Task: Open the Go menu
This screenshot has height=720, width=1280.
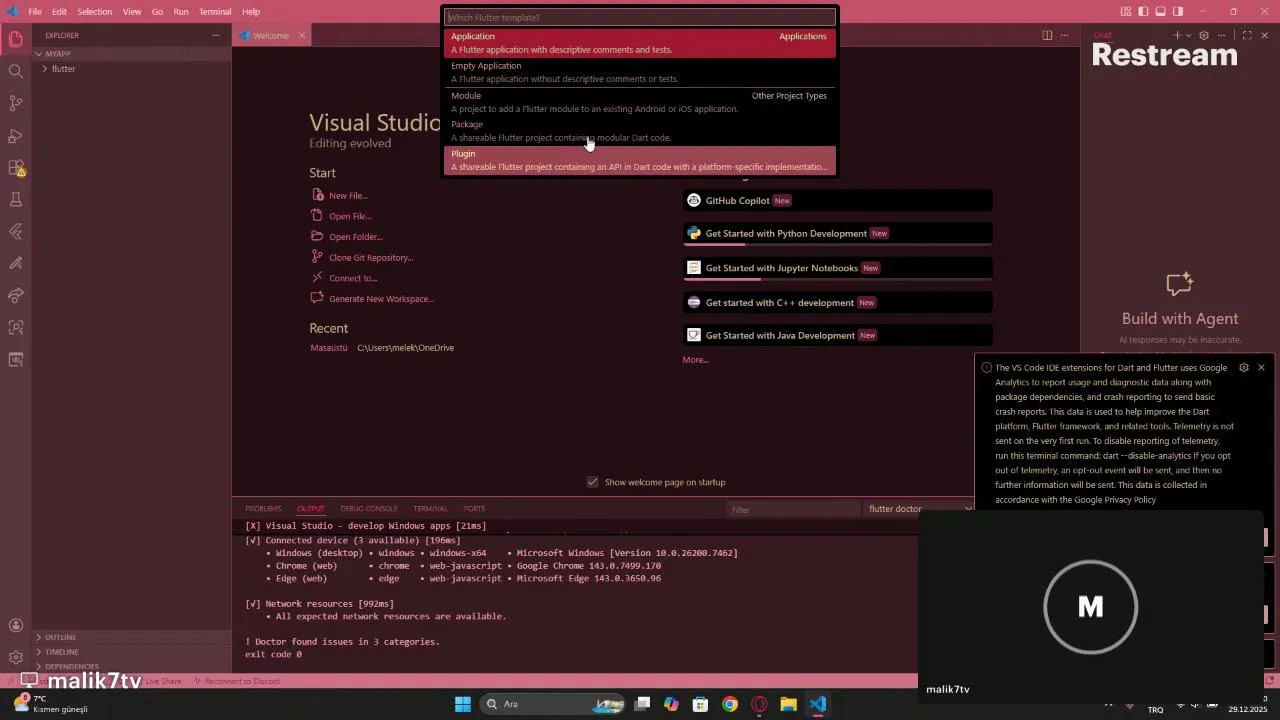Action: click(157, 11)
